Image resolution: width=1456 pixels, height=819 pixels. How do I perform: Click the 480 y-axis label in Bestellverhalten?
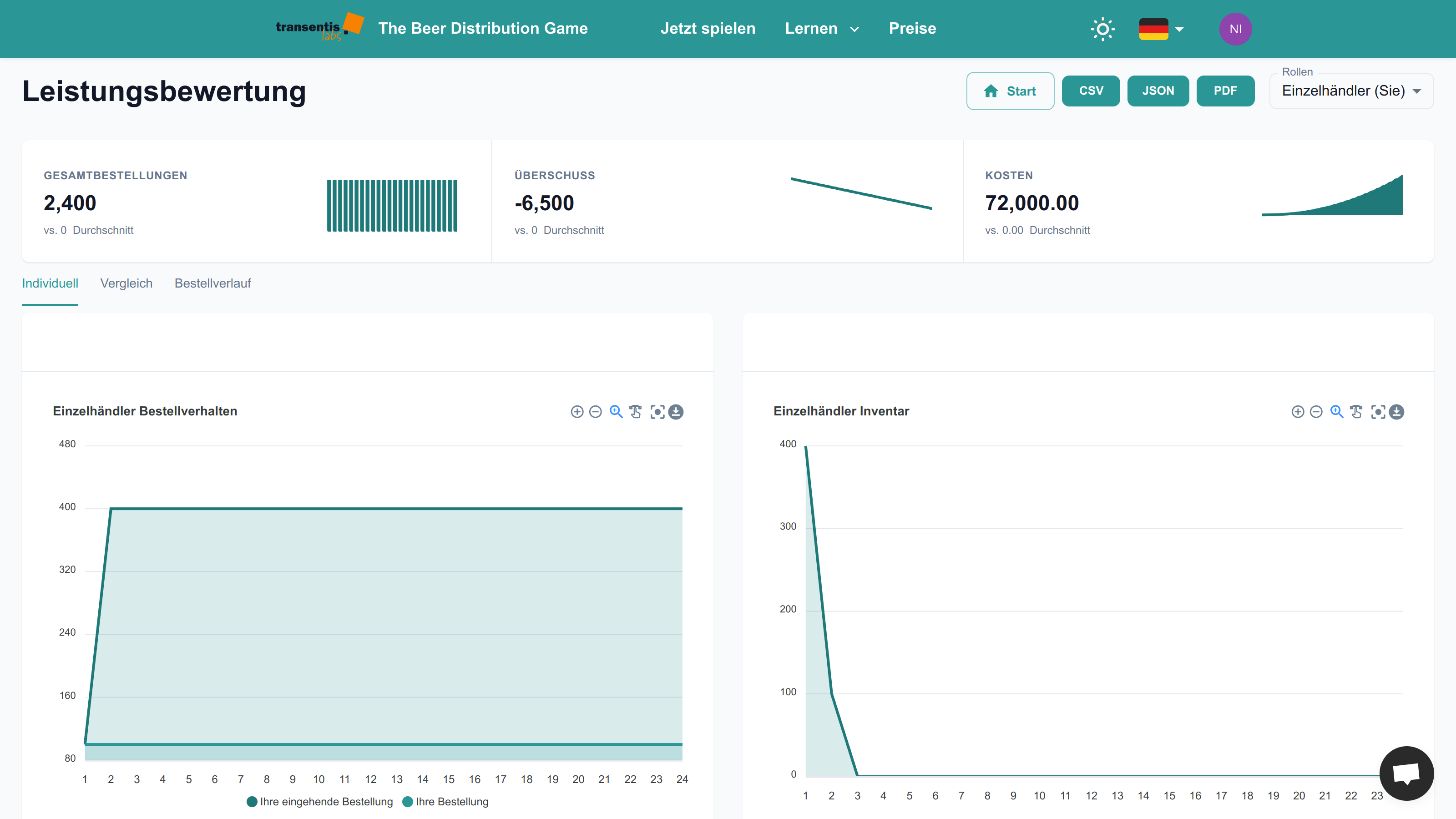coord(67,444)
